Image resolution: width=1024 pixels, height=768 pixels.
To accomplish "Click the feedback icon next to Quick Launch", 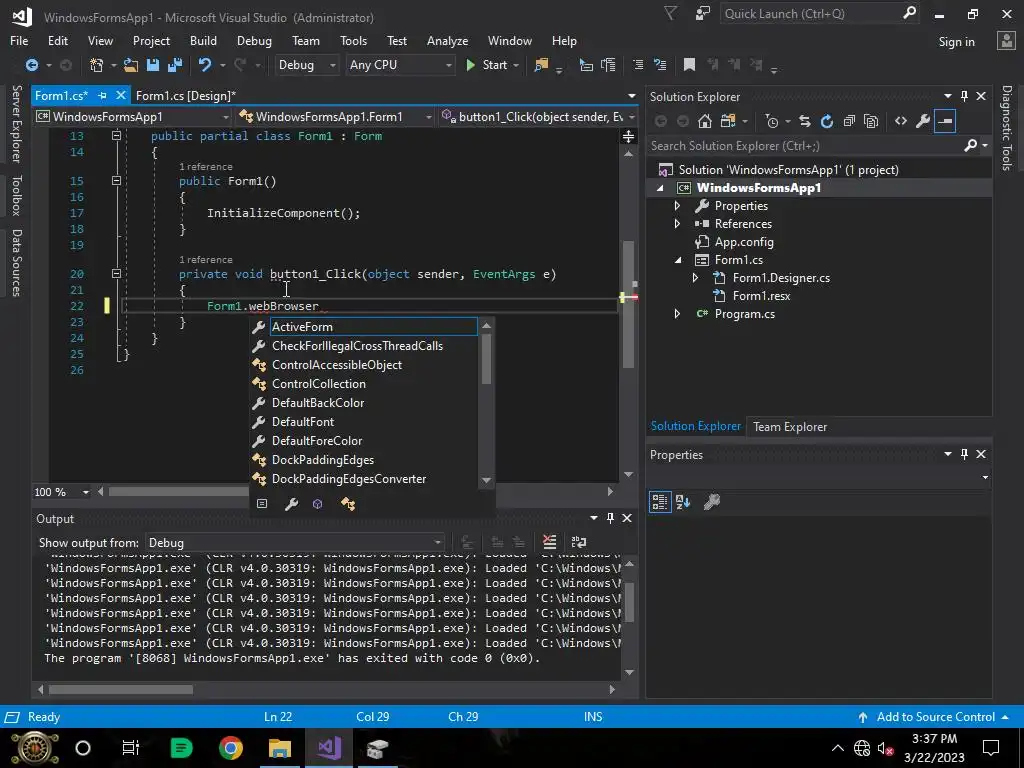I will (702, 14).
